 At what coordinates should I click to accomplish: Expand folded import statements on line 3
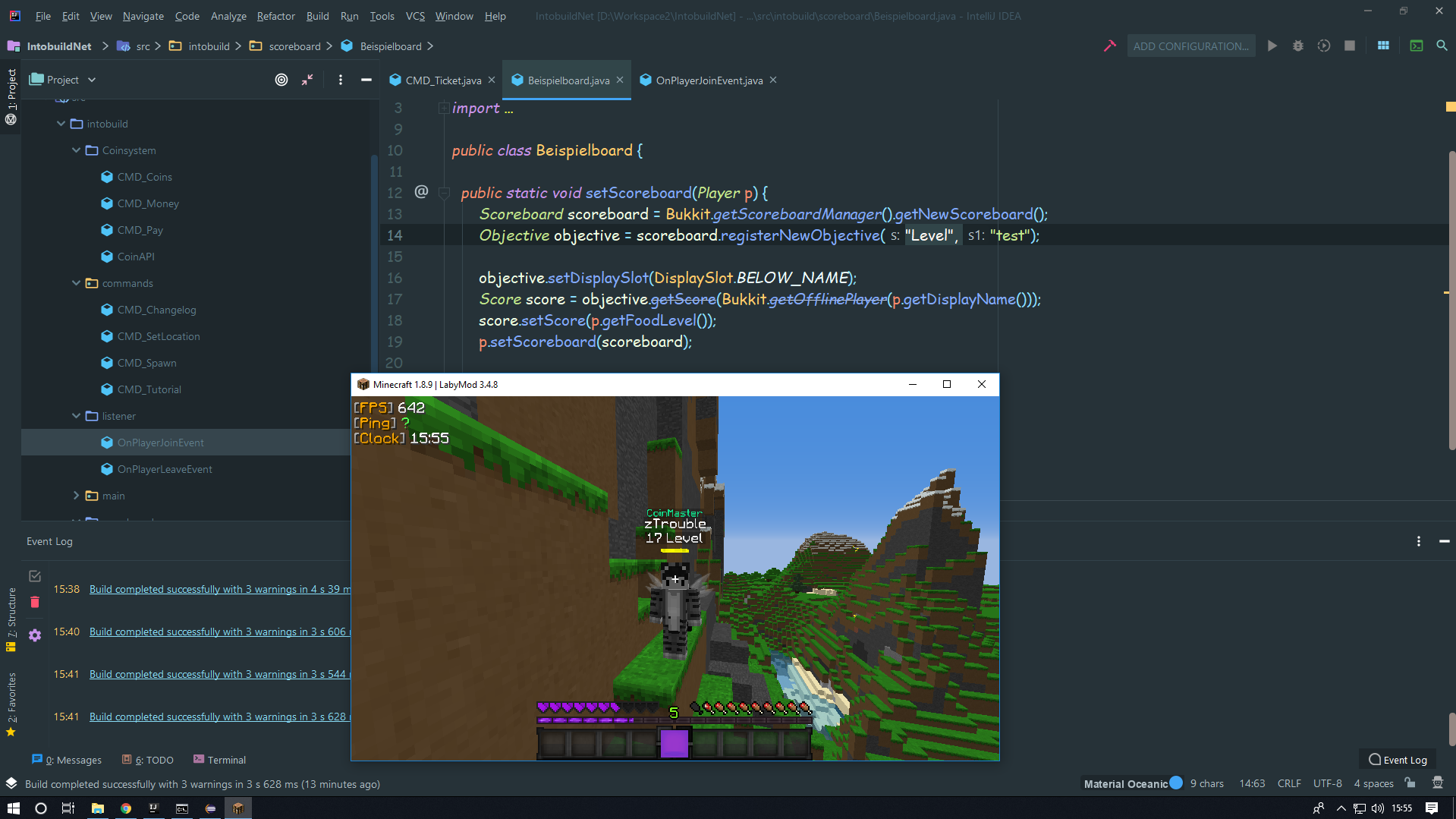pyautogui.click(x=444, y=109)
